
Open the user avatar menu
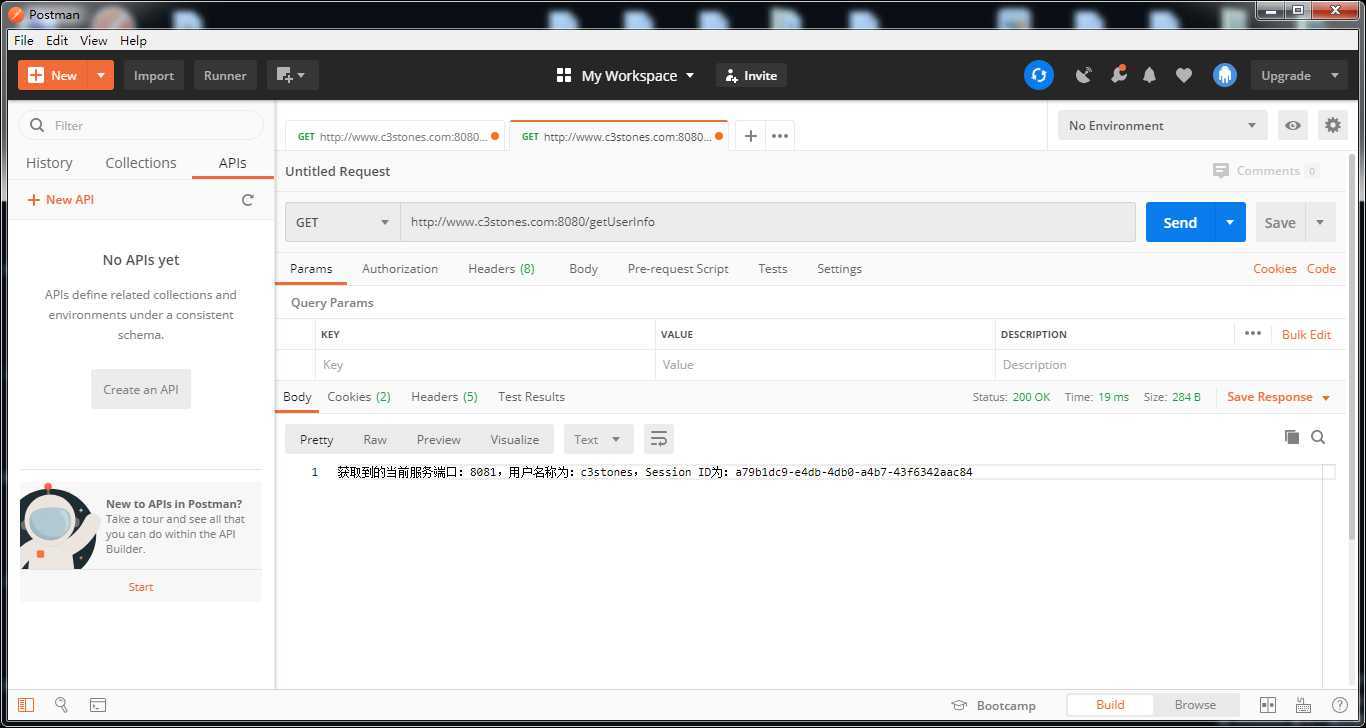[1225, 75]
